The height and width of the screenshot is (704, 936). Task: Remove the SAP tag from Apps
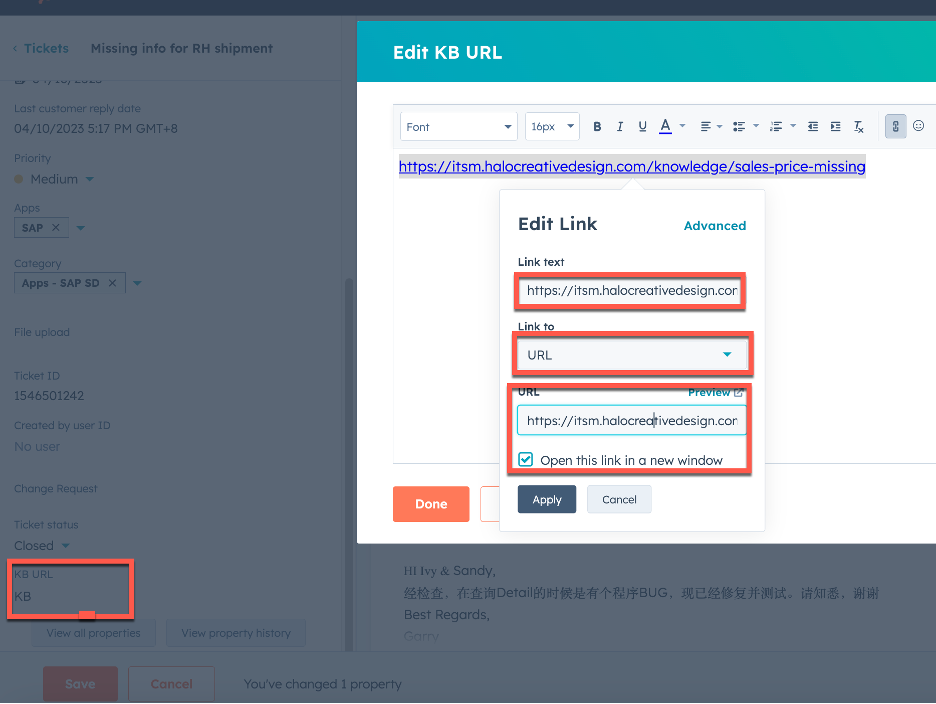[x=56, y=228]
